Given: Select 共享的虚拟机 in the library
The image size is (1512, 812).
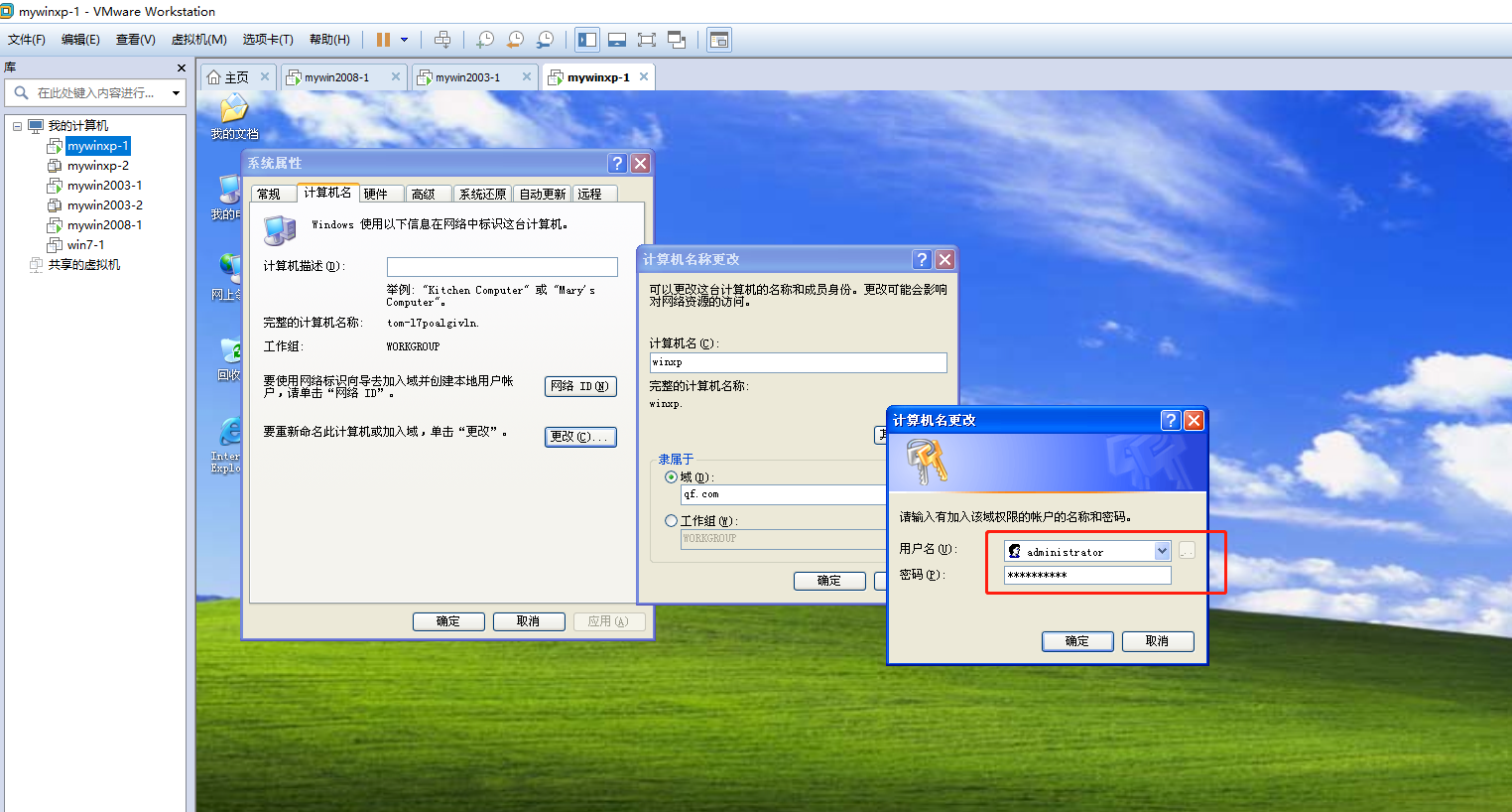Looking at the screenshot, I should [x=83, y=265].
